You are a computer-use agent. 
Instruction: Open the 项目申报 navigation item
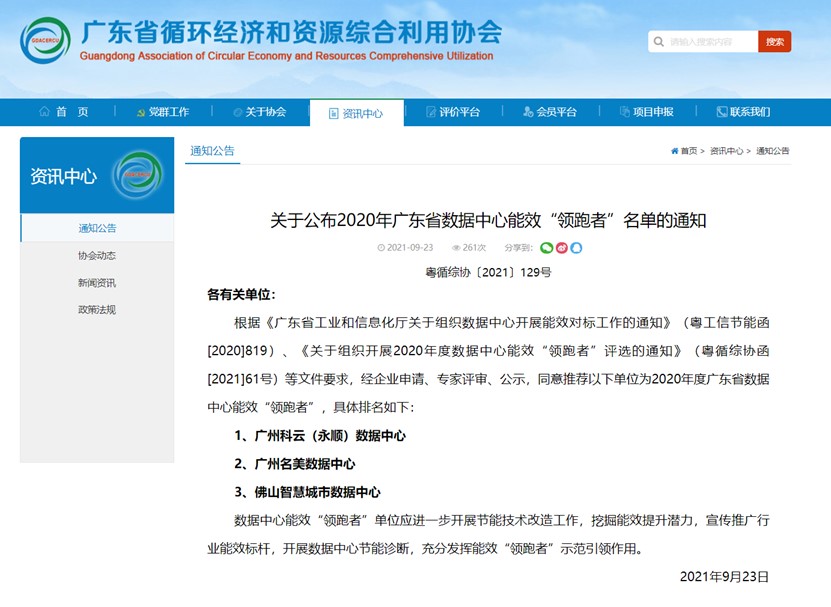click(646, 112)
